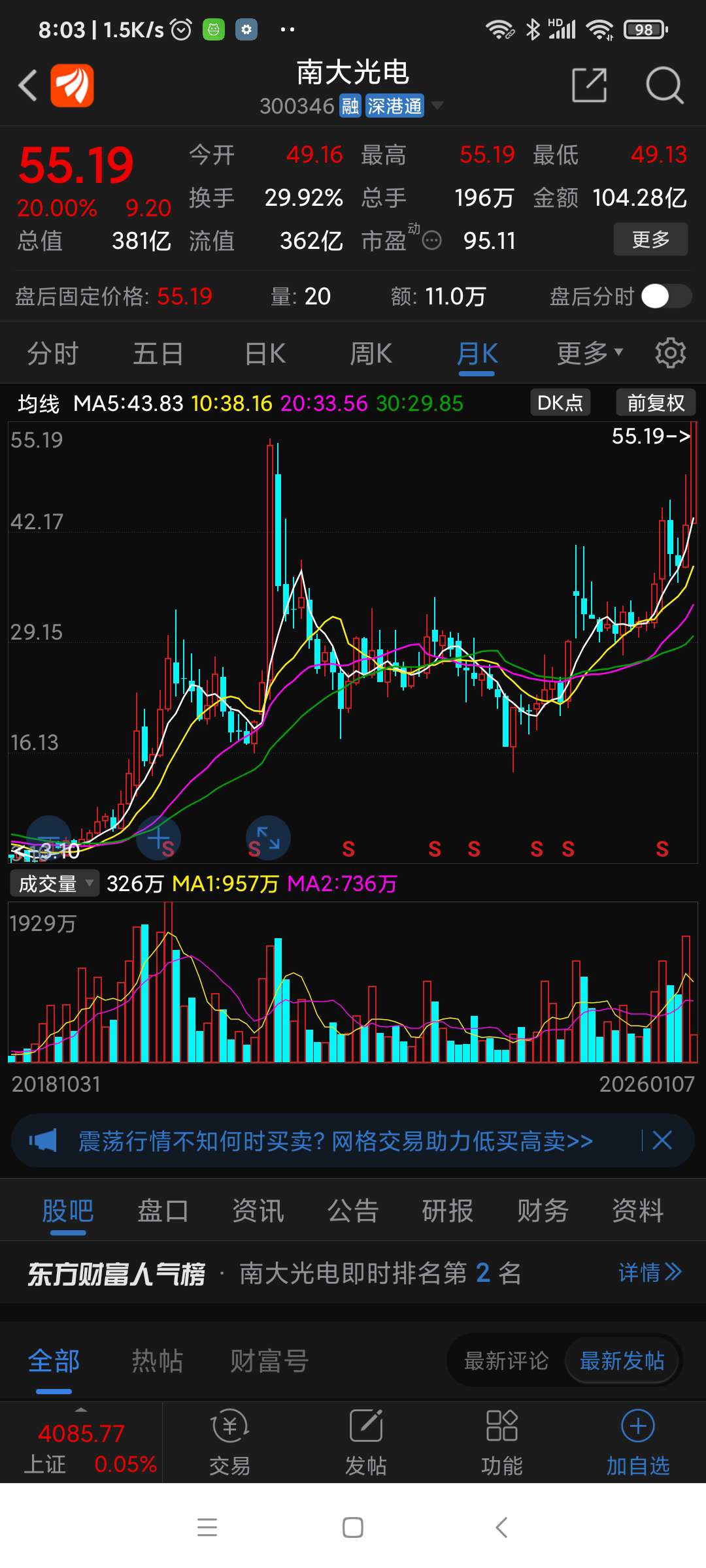Switch to the 盘口 tab
This screenshot has width=706, height=1568.
(x=163, y=1211)
